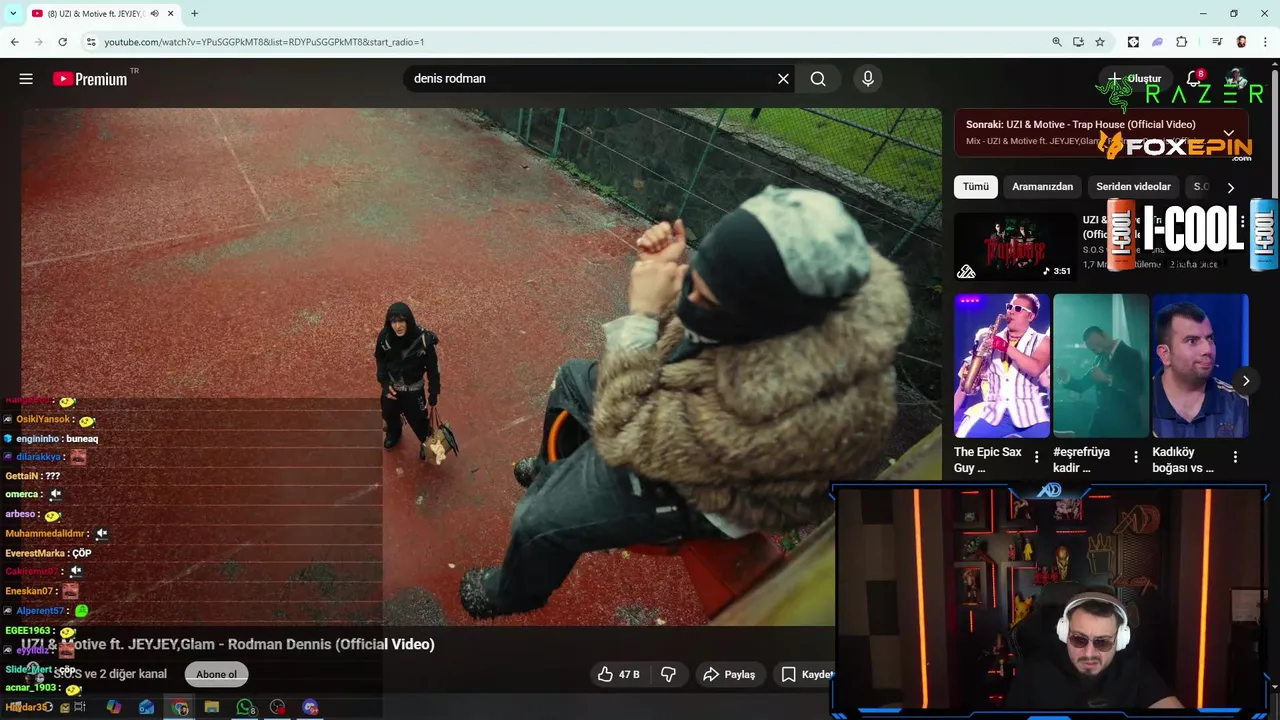The width and height of the screenshot is (1280, 720).
Task: Click 'Sonraki: UZI & Motive - Trap House' title
Action: pyautogui.click(x=1080, y=125)
